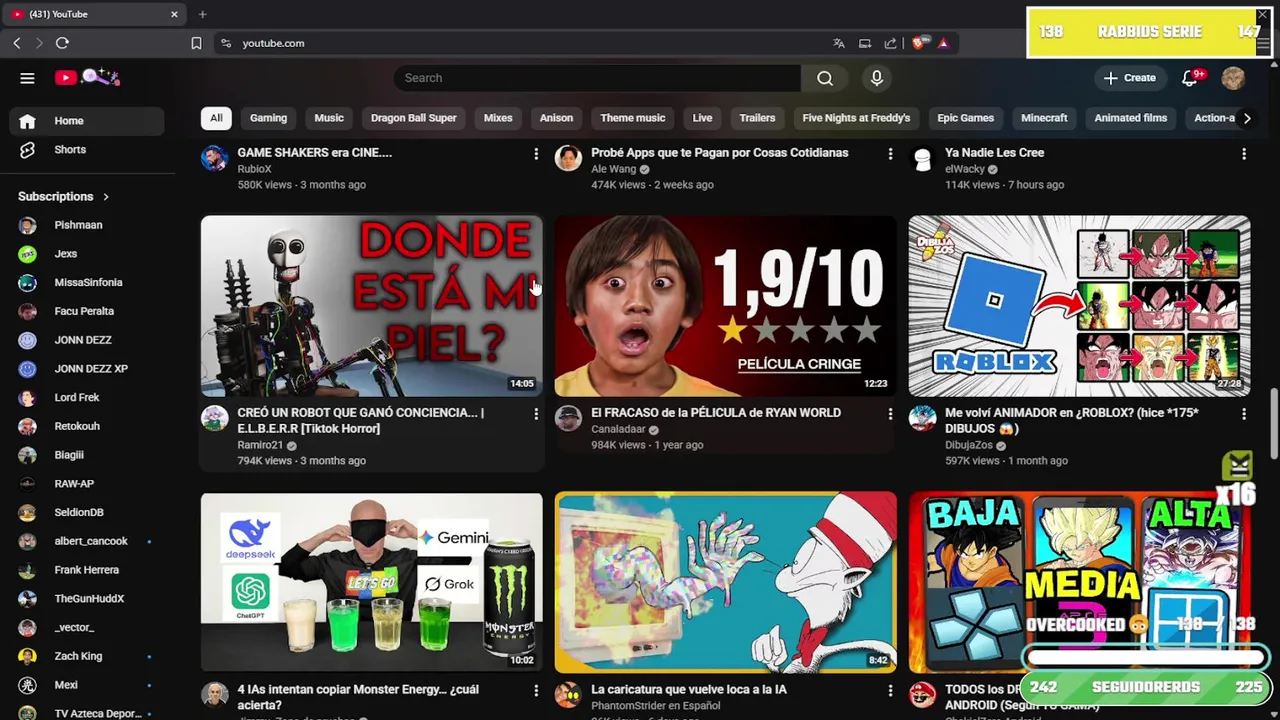1280x720 pixels.
Task: Open TheGunHuddX subscription channel
Action: (x=87, y=599)
